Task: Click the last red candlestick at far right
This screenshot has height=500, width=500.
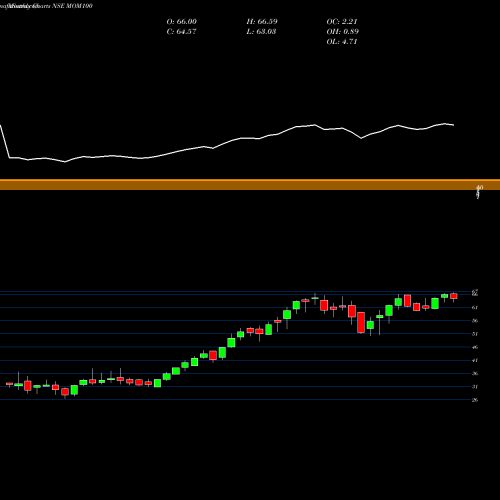Action: pos(454,296)
